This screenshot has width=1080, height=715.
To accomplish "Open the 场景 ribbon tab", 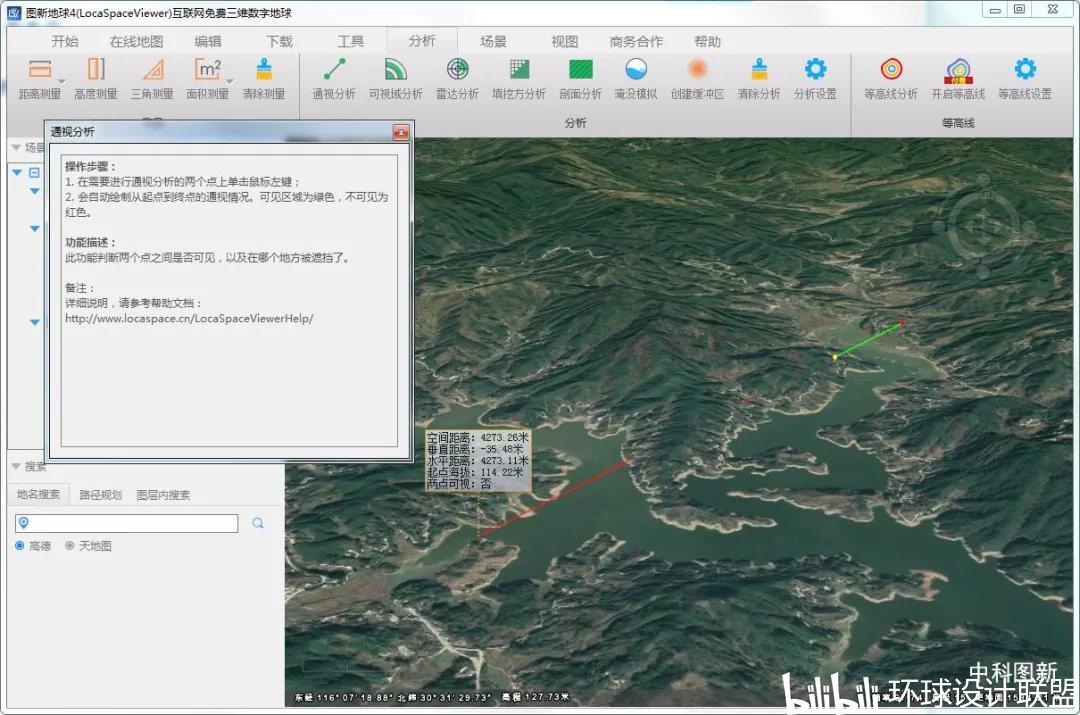I will click(x=493, y=41).
